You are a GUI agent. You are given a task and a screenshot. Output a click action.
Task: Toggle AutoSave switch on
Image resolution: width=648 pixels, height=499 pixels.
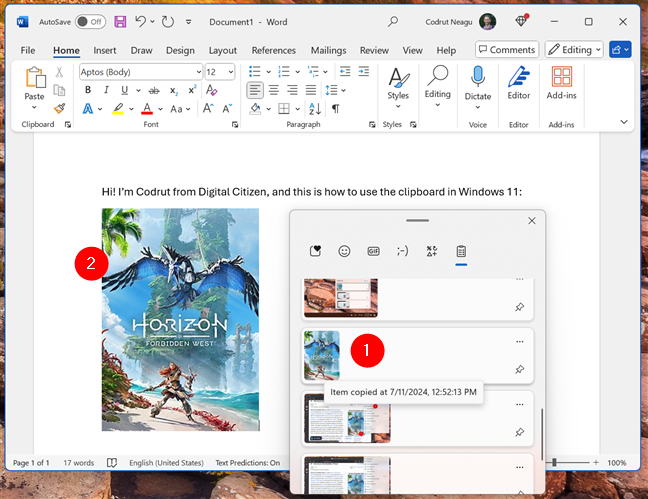pos(90,22)
